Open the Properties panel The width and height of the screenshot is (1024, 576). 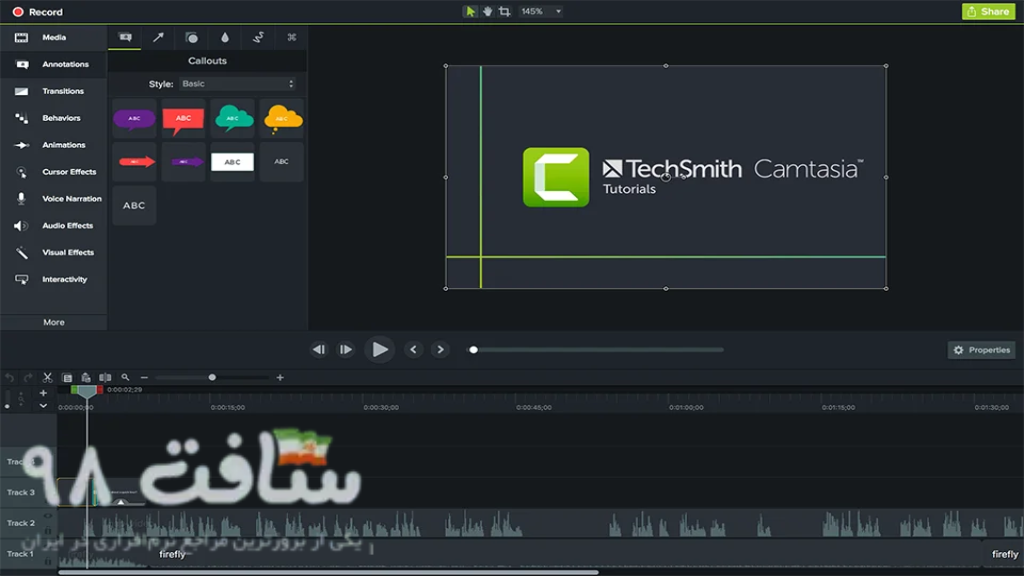tap(982, 350)
